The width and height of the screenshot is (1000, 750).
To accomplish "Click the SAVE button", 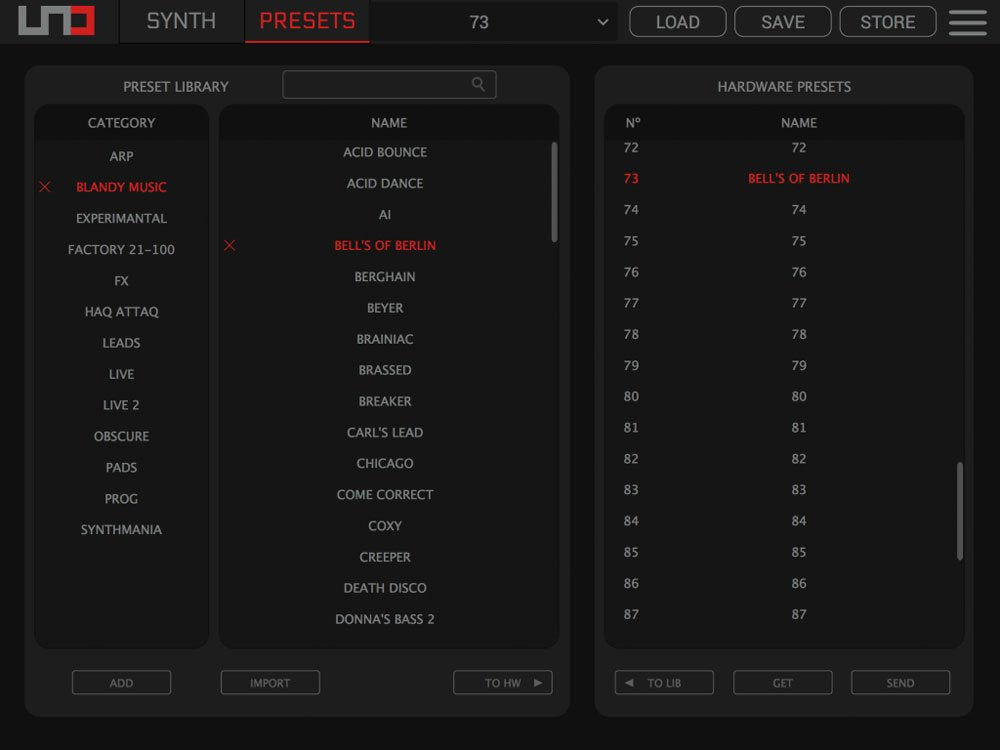I will tap(782, 22).
